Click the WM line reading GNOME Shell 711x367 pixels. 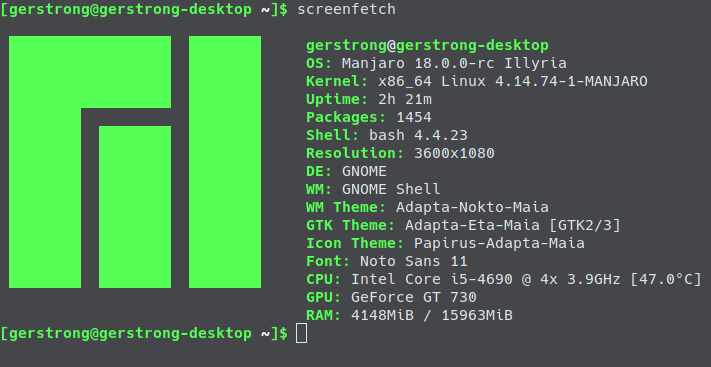373,189
